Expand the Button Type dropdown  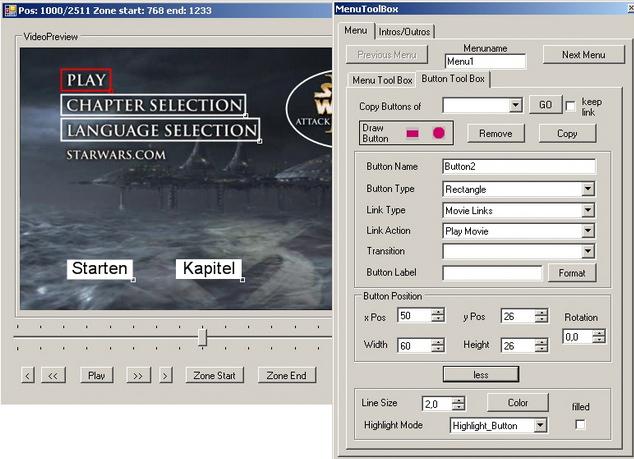(x=588, y=189)
